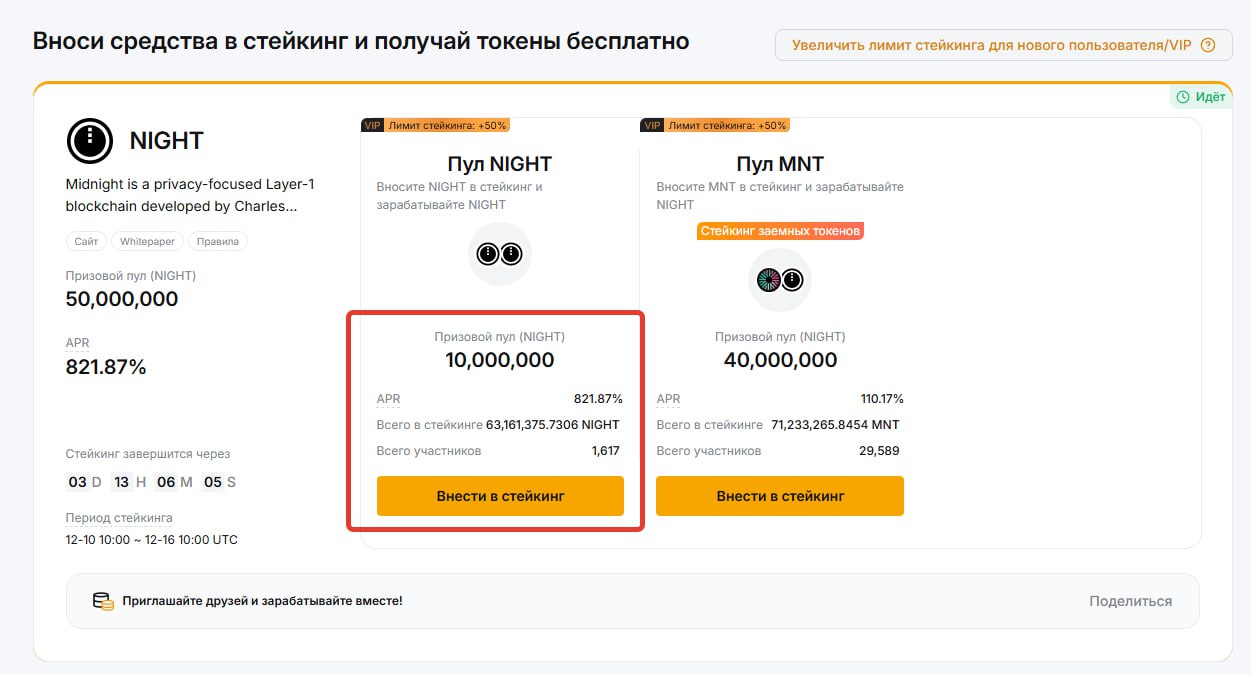
Task: Open the Правила rules tag
Action: tap(217, 242)
